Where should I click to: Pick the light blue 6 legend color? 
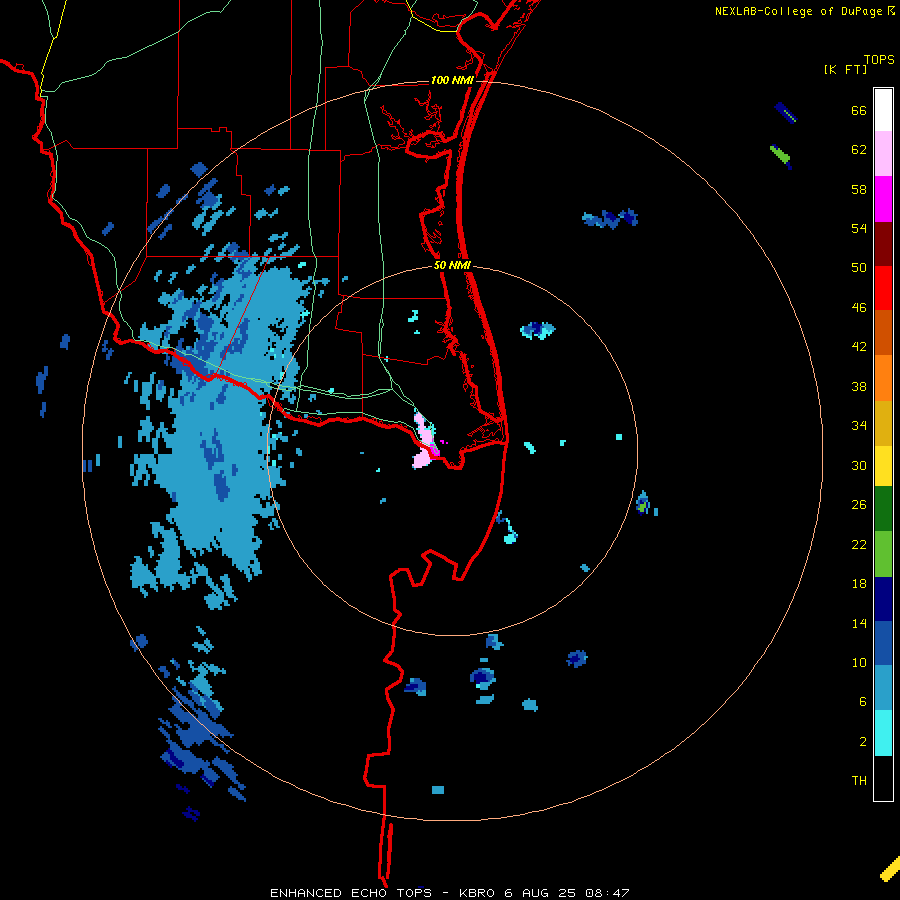(x=883, y=688)
